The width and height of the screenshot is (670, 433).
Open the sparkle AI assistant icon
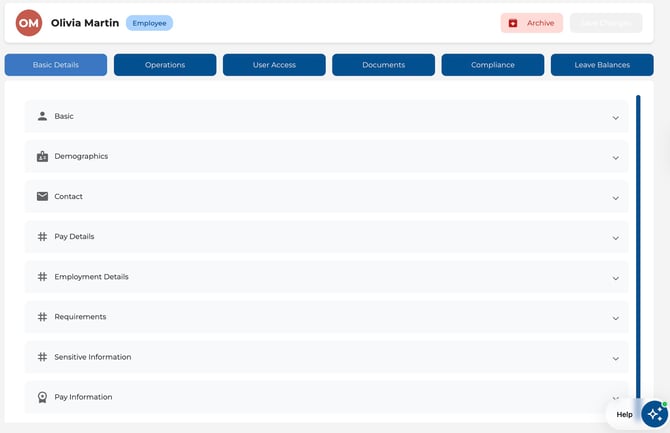click(654, 413)
